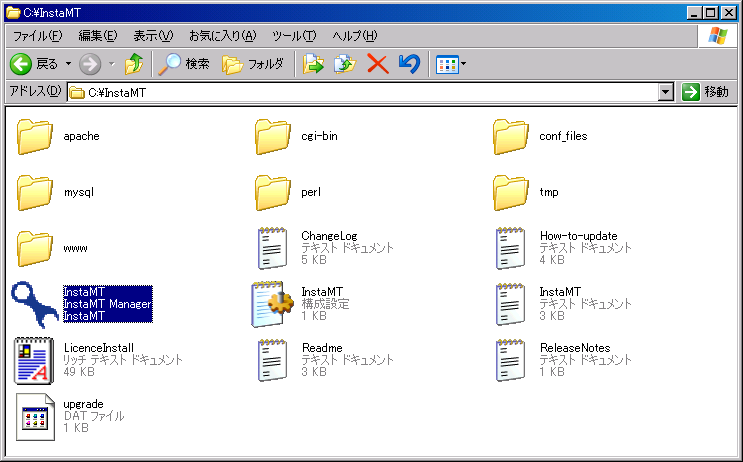Go up one folder level
This screenshot has width=743, height=462.
[134, 64]
